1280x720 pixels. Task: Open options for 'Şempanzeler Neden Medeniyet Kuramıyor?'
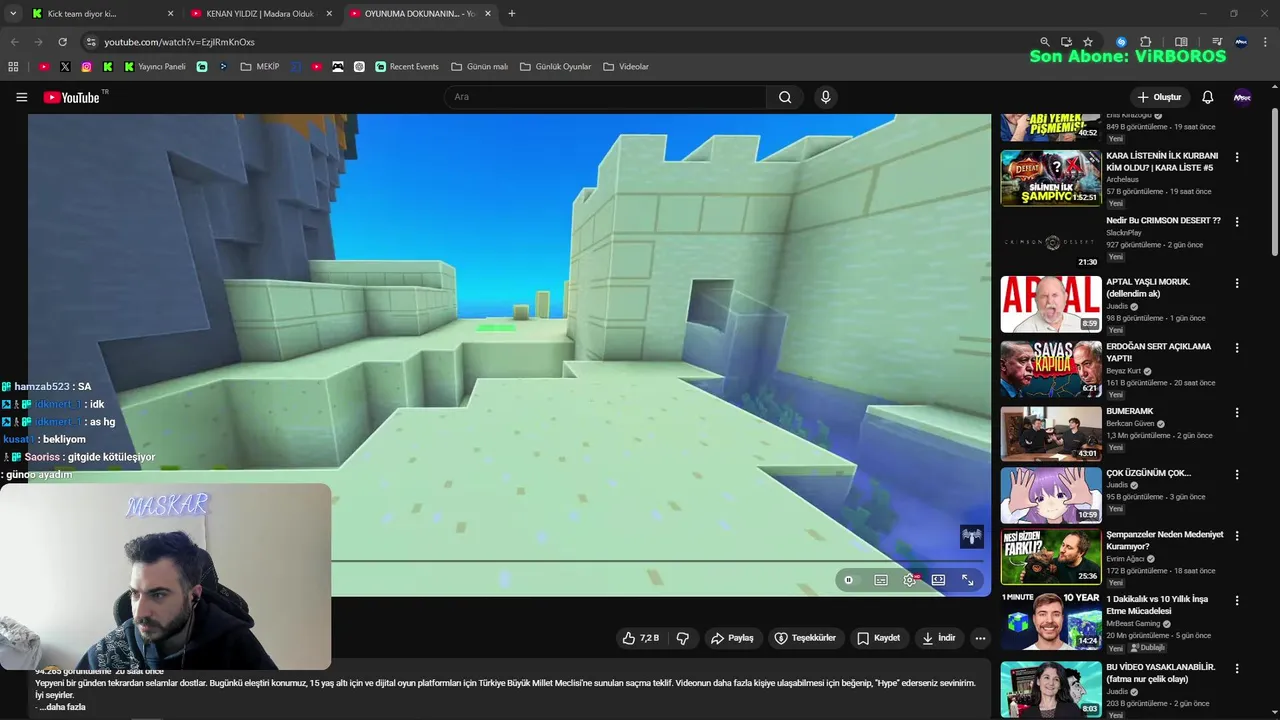pos(1237,536)
